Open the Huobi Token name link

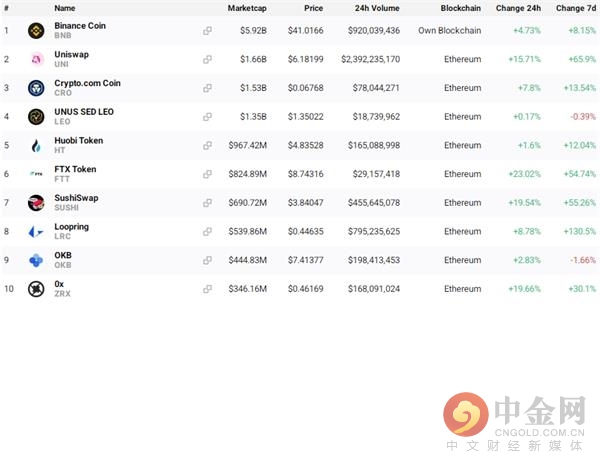coord(78,140)
